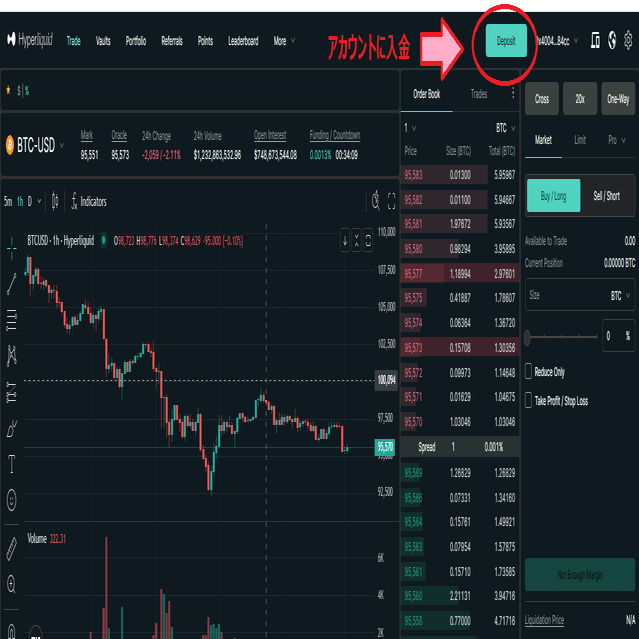Select the Market order tab
The height and width of the screenshot is (639, 639).
543,140
